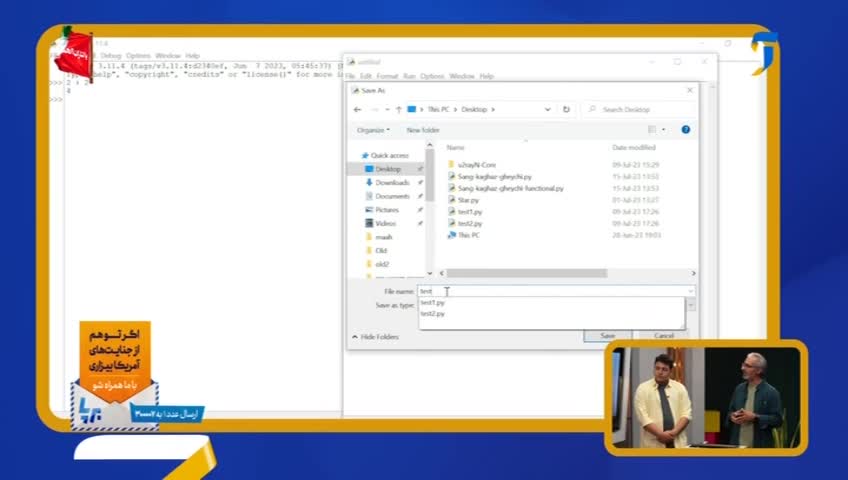The height and width of the screenshot is (480, 848).
Task: Select the v2rayN-Core folder icon
Action: point(451,164)
